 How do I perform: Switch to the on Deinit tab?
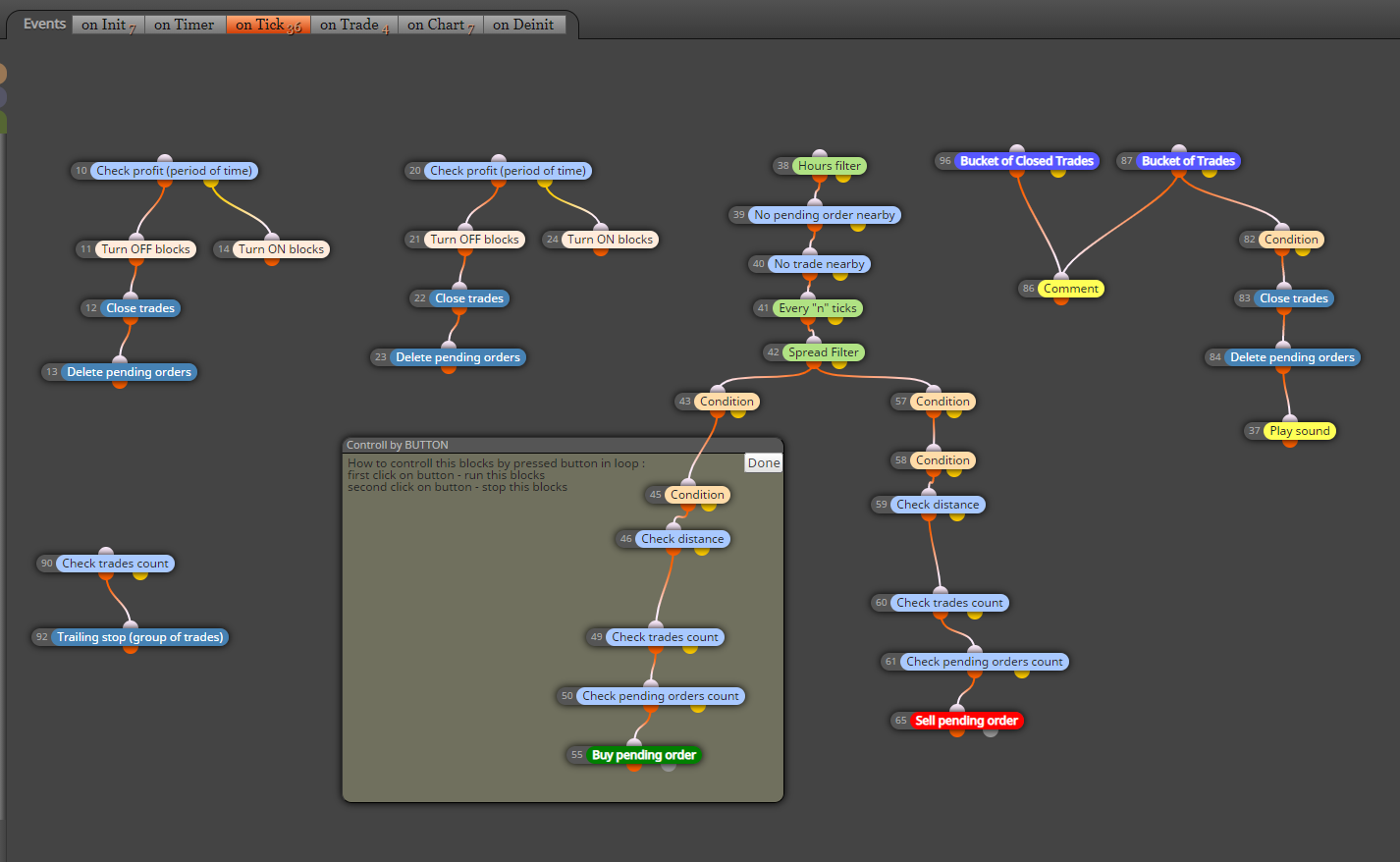(x=523, y=25)
